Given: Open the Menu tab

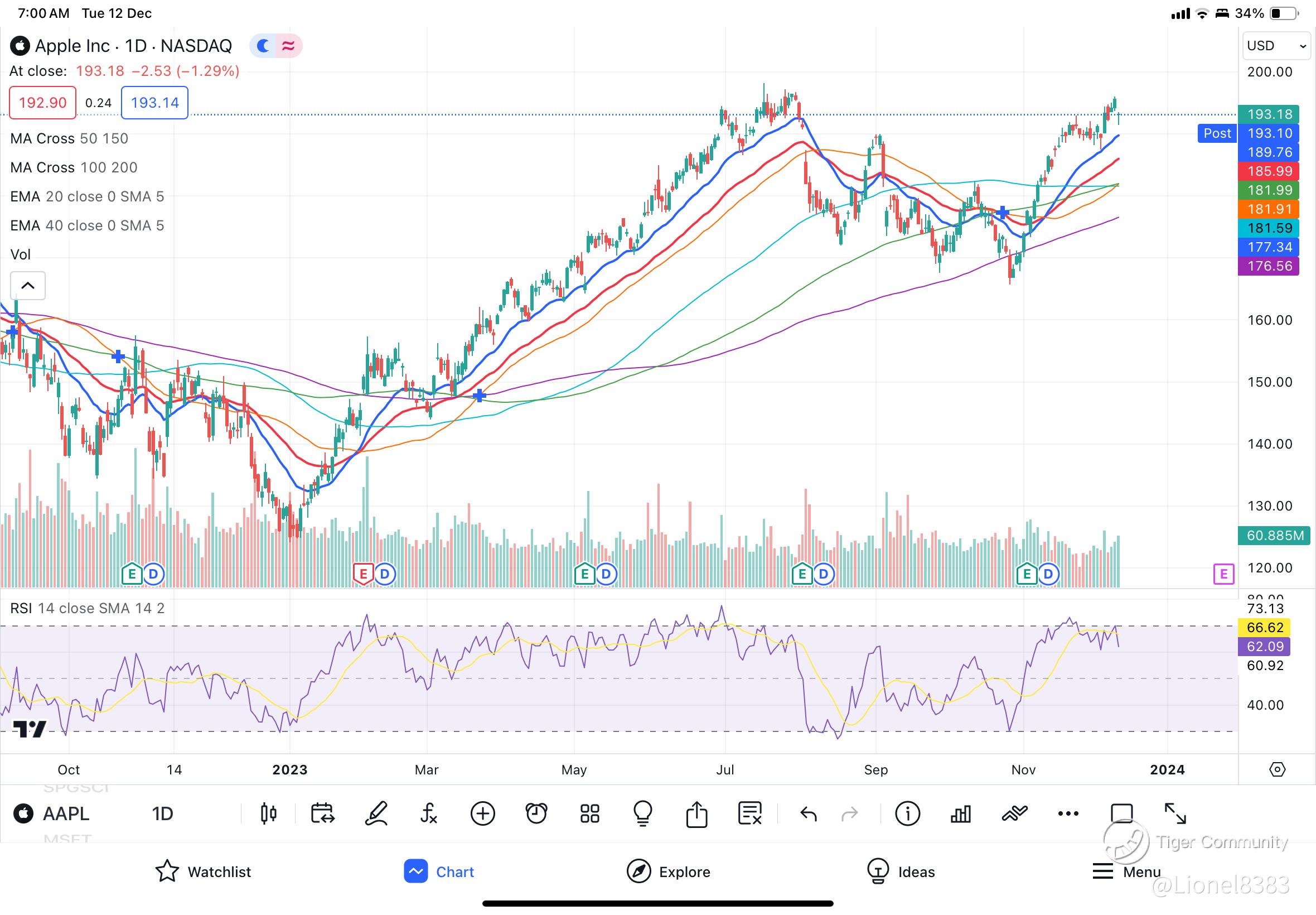Looking at the screenshot, I should click(1126, 872).
